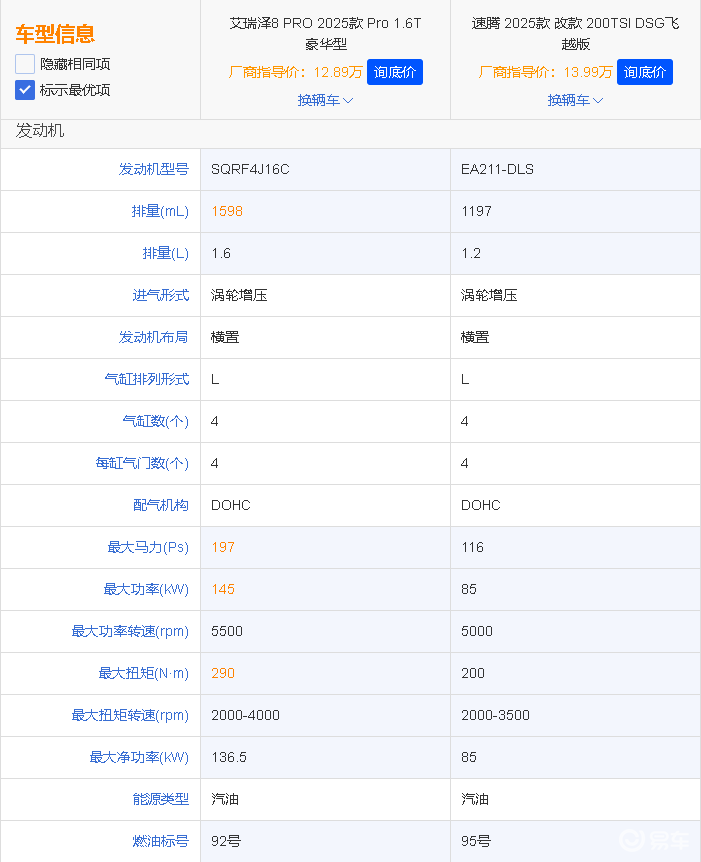The height and width of the screenshot is (862, 701).
Task: Select the 95号 fuel grade value
Action: tap(476, 841)
